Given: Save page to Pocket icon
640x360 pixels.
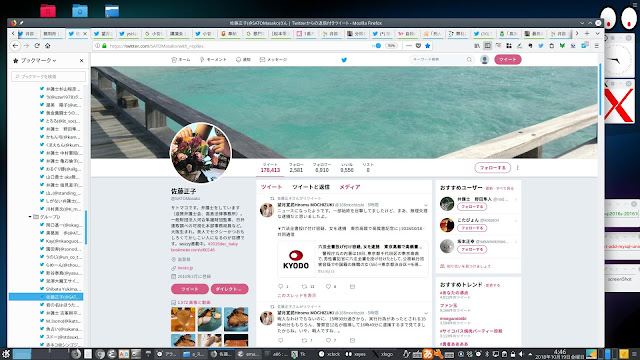Looking at the screenshot, I should [x=418, y=46].
